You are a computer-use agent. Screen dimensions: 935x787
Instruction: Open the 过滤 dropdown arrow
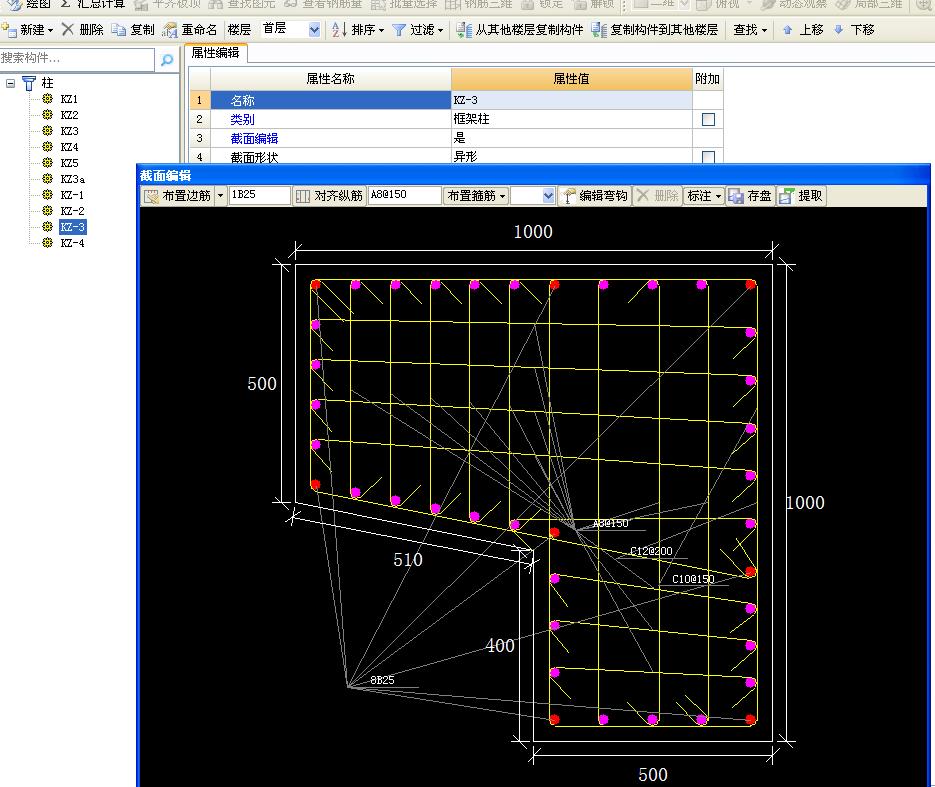point(441,30)
